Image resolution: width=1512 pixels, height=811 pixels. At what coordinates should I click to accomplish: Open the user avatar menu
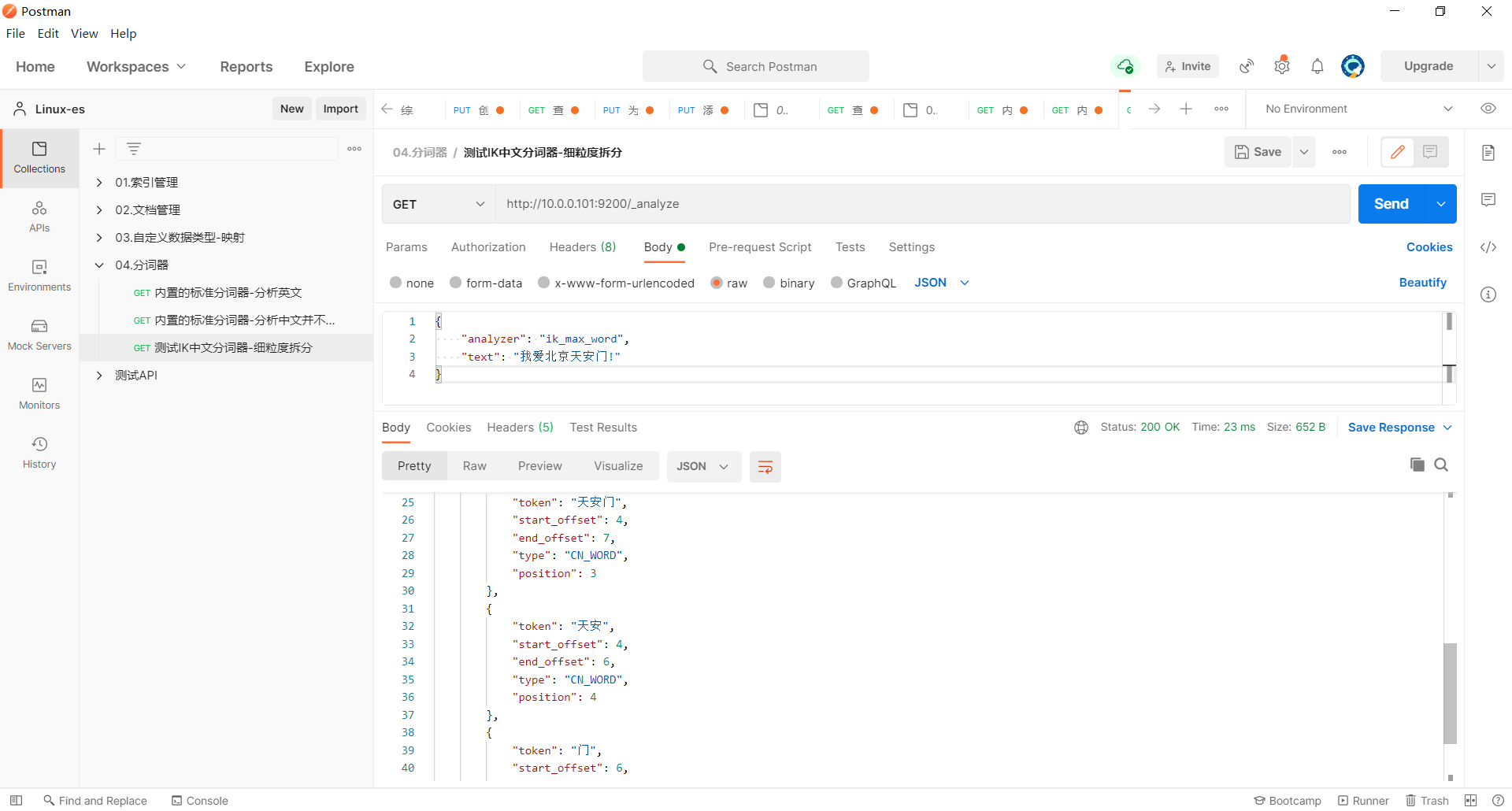tap(1353, 66)
